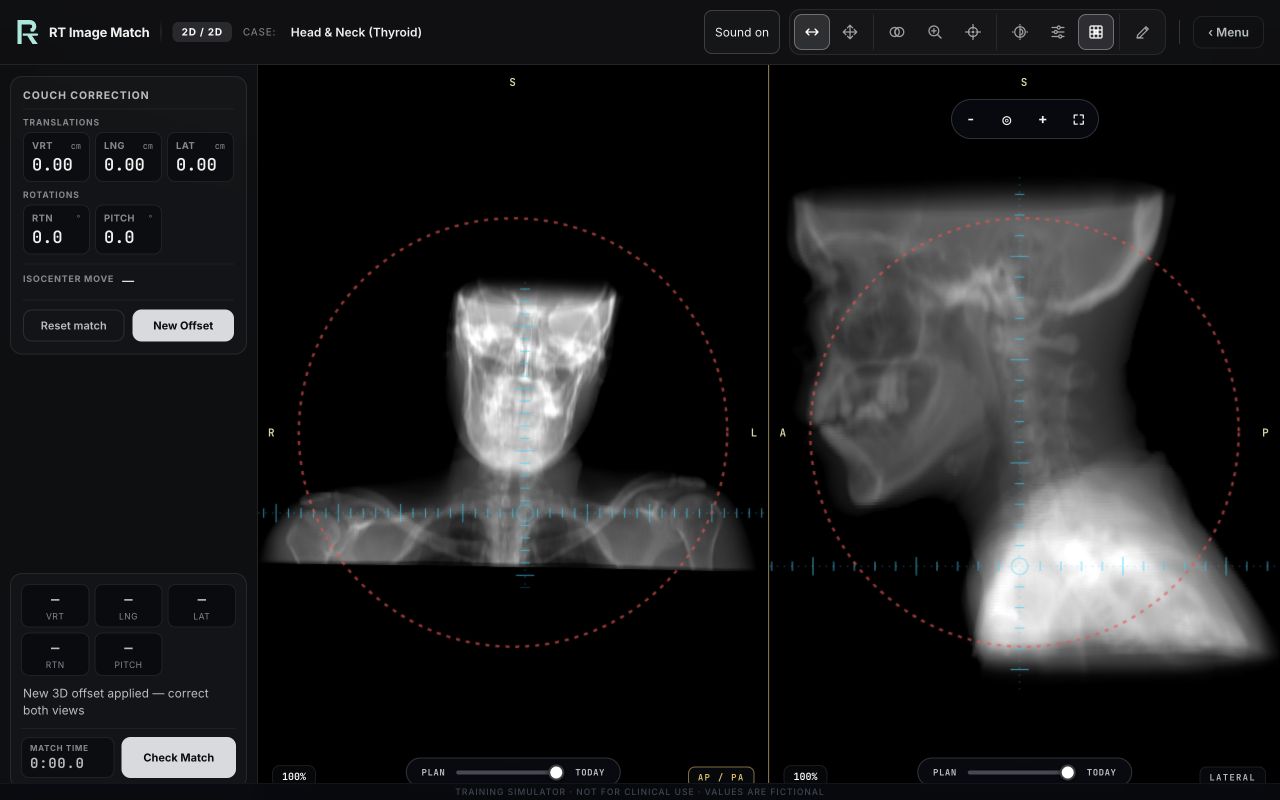This screenshot has width=1280, height=800.
Task: Click the LAT result box in bottom panel
Action: tap(201, 606)
